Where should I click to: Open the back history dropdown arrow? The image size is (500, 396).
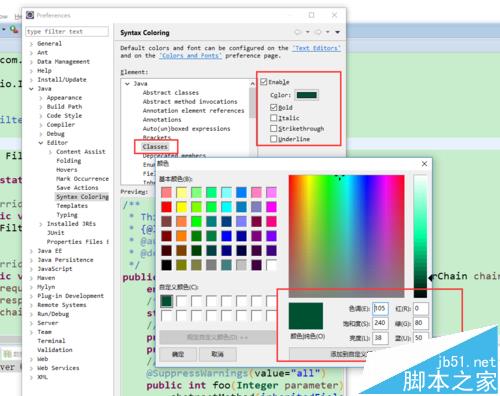(x=308, y=32)
